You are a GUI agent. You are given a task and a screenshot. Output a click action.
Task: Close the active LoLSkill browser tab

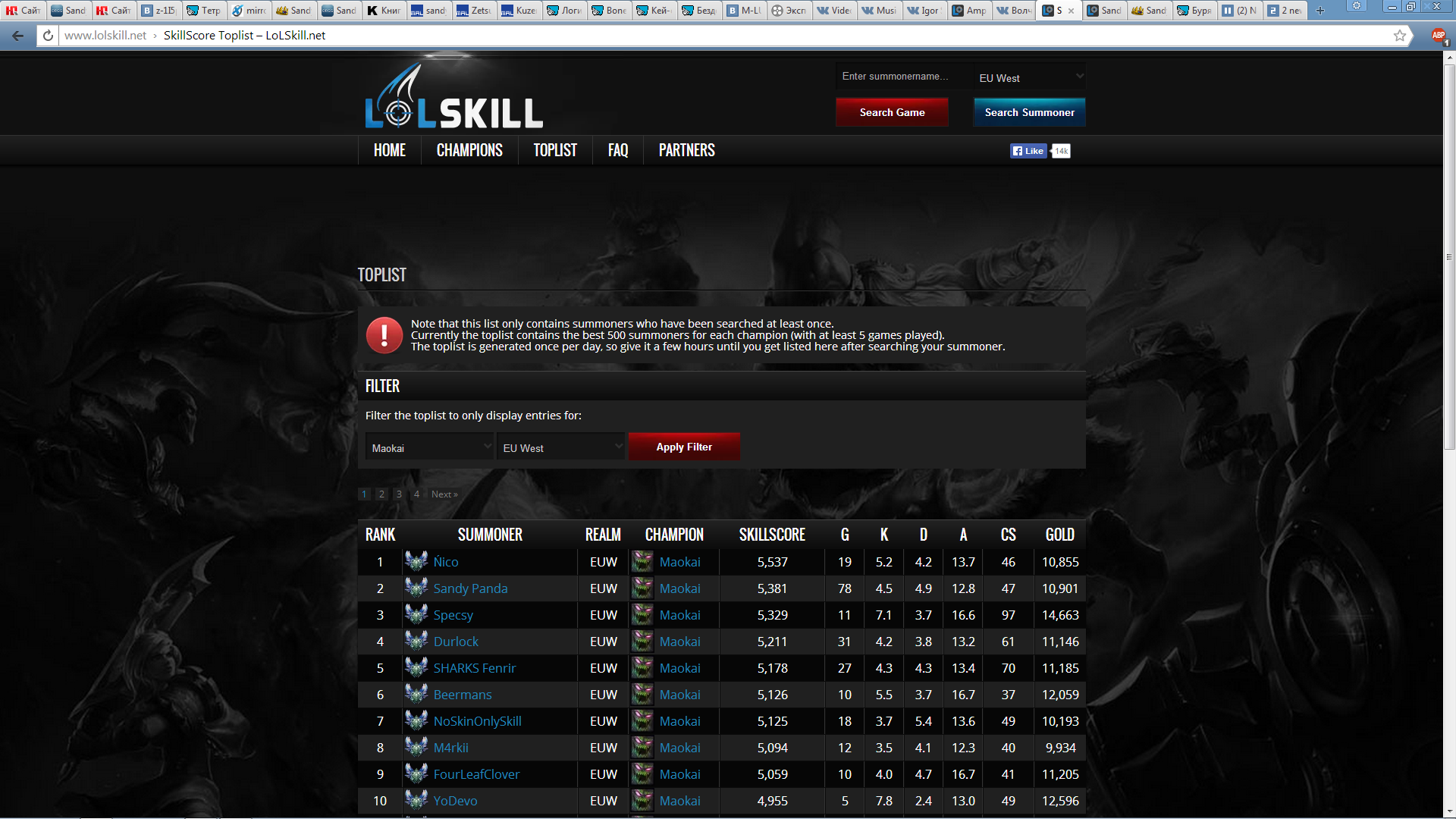[x=1071, y=11]
